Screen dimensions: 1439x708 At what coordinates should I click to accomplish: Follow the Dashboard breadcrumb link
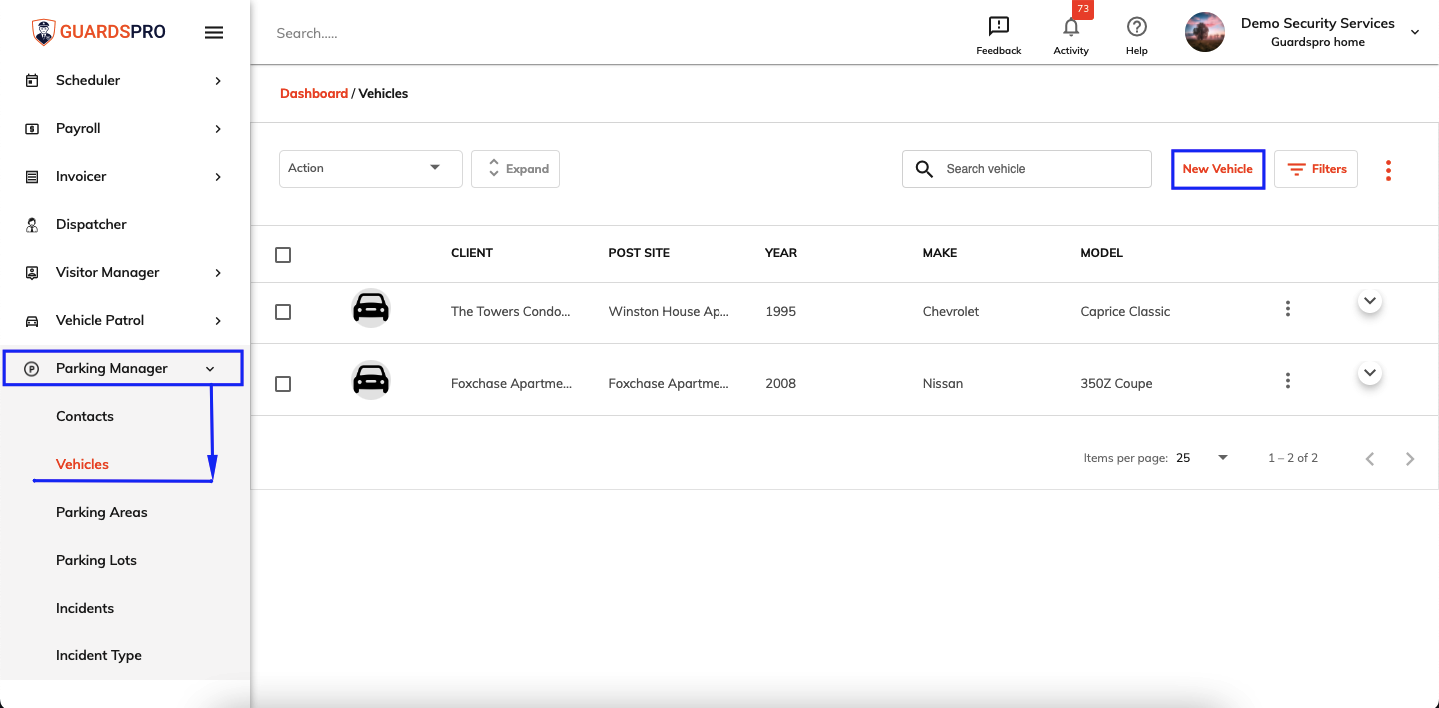click(314, 93)
